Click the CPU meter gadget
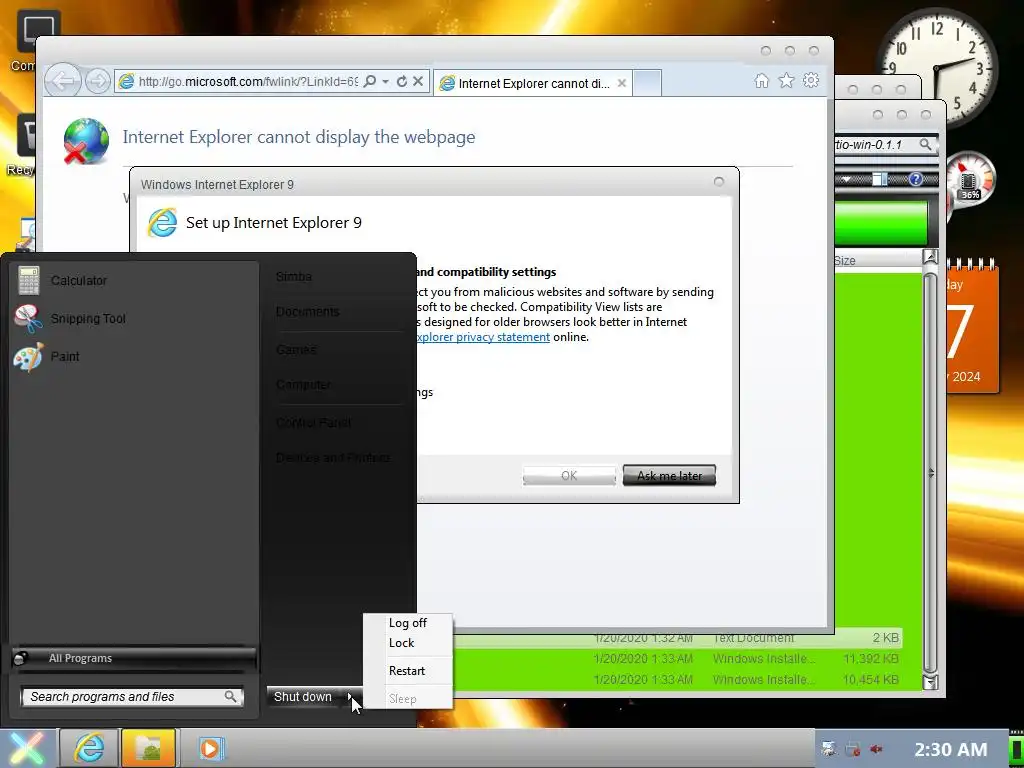Viewport: 1024px width, 768px height. (970, 179)
